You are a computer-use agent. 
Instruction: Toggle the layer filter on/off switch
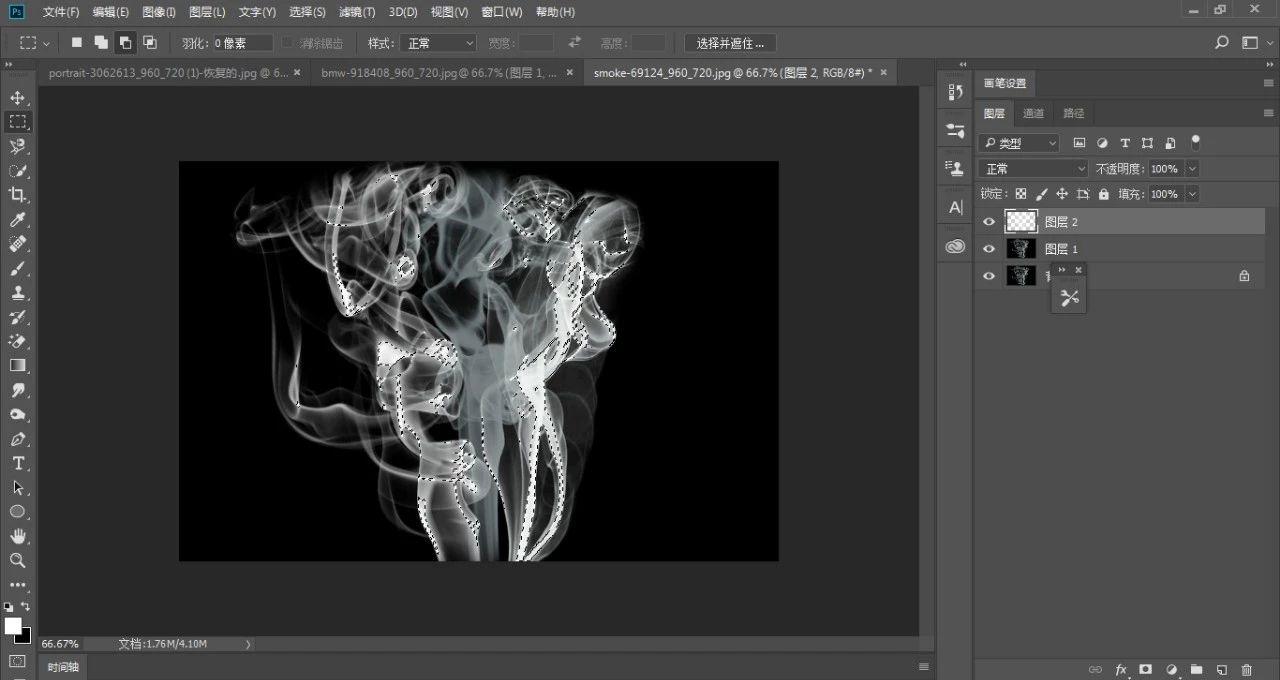[x=1195, y=143]
